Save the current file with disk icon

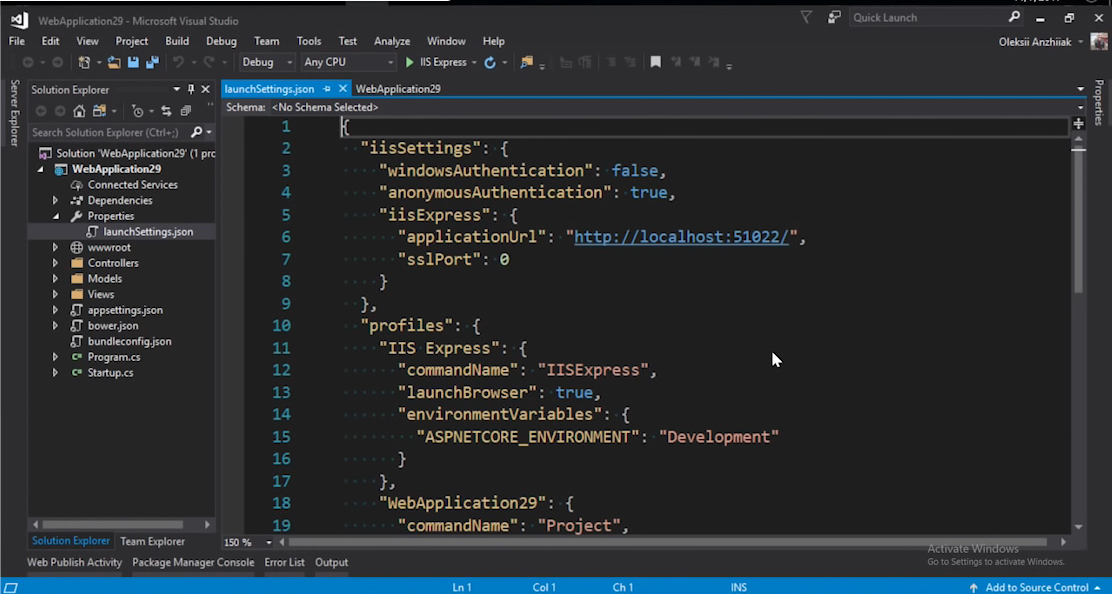[133, 62]
